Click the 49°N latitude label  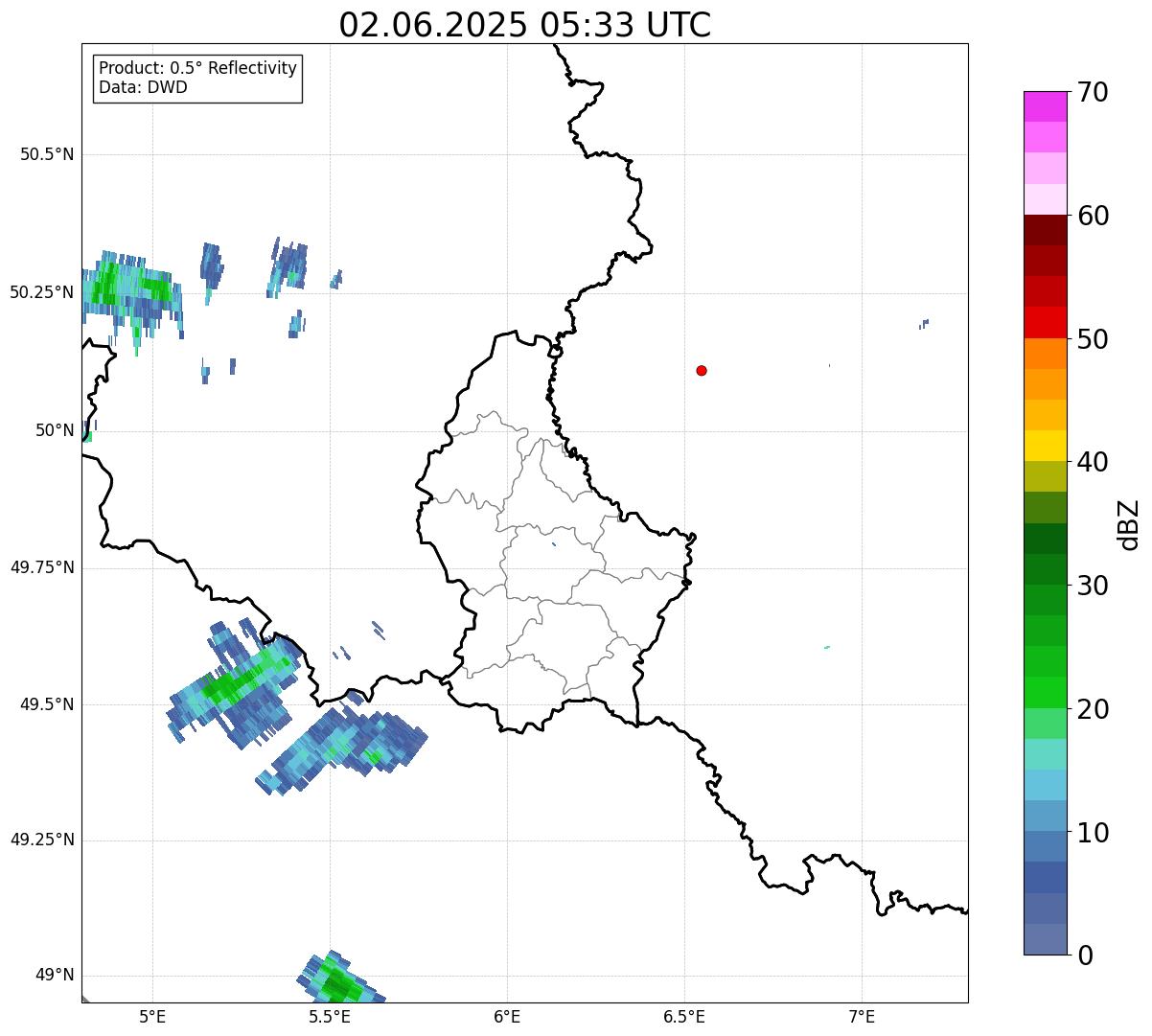point(55,976)
